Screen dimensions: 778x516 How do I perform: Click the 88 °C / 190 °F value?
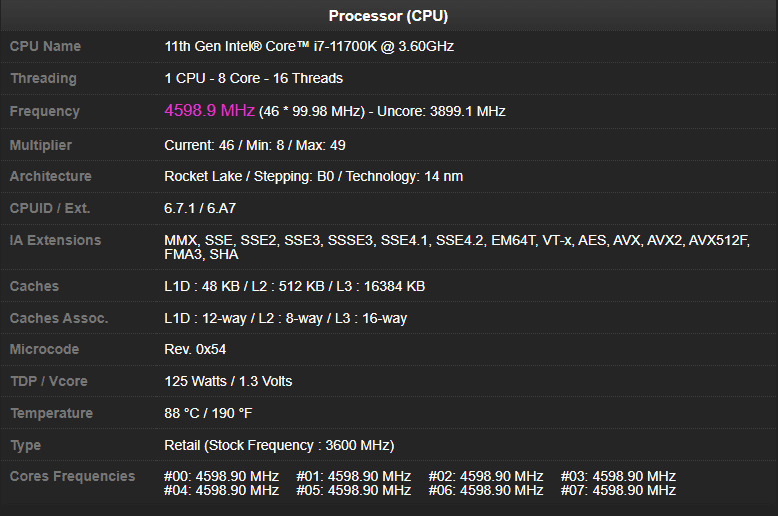208,413
